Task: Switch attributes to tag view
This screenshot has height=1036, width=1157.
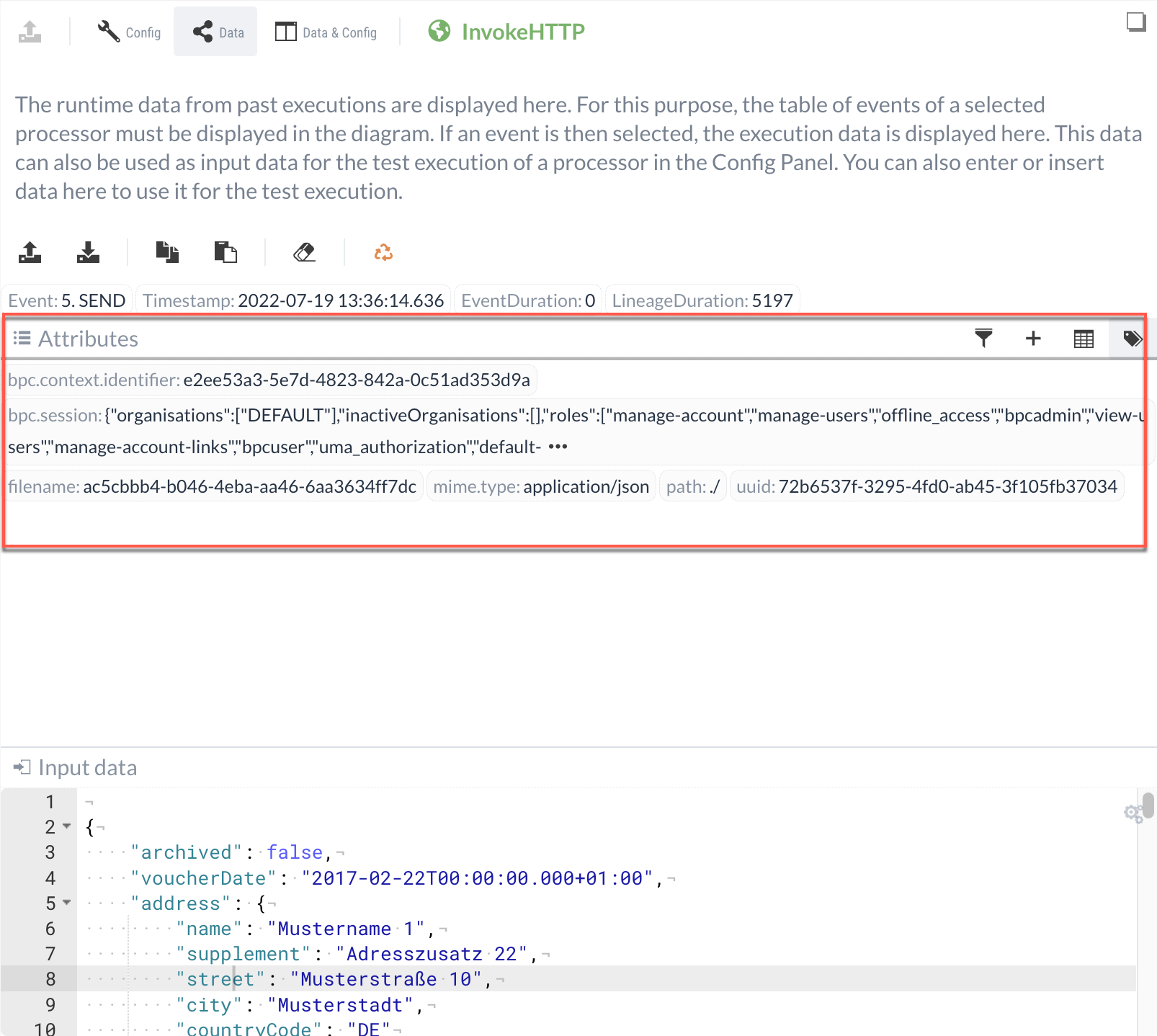Action: pyautogui.click(x=1133, y=338)
